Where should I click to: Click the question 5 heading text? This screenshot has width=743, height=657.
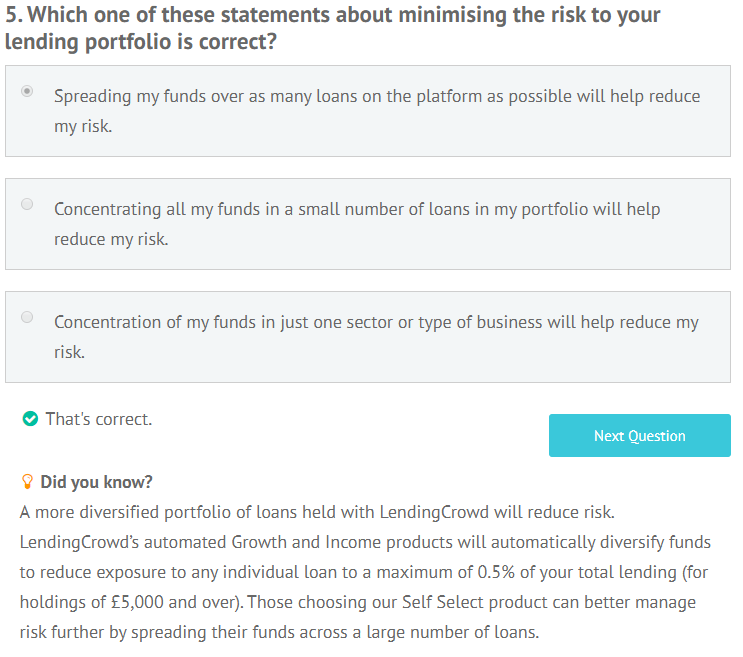coord(332,28)
